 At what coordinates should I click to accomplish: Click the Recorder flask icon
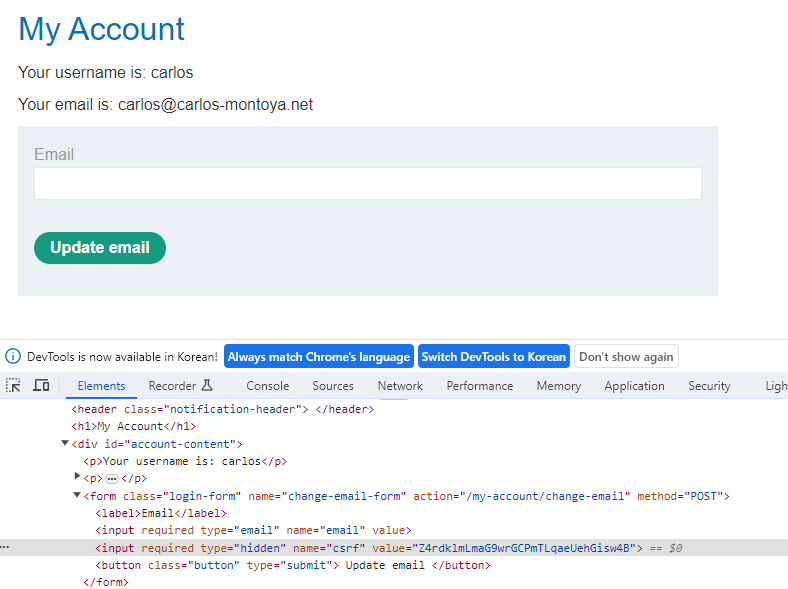pyautogui.click(x=207, y=385)
